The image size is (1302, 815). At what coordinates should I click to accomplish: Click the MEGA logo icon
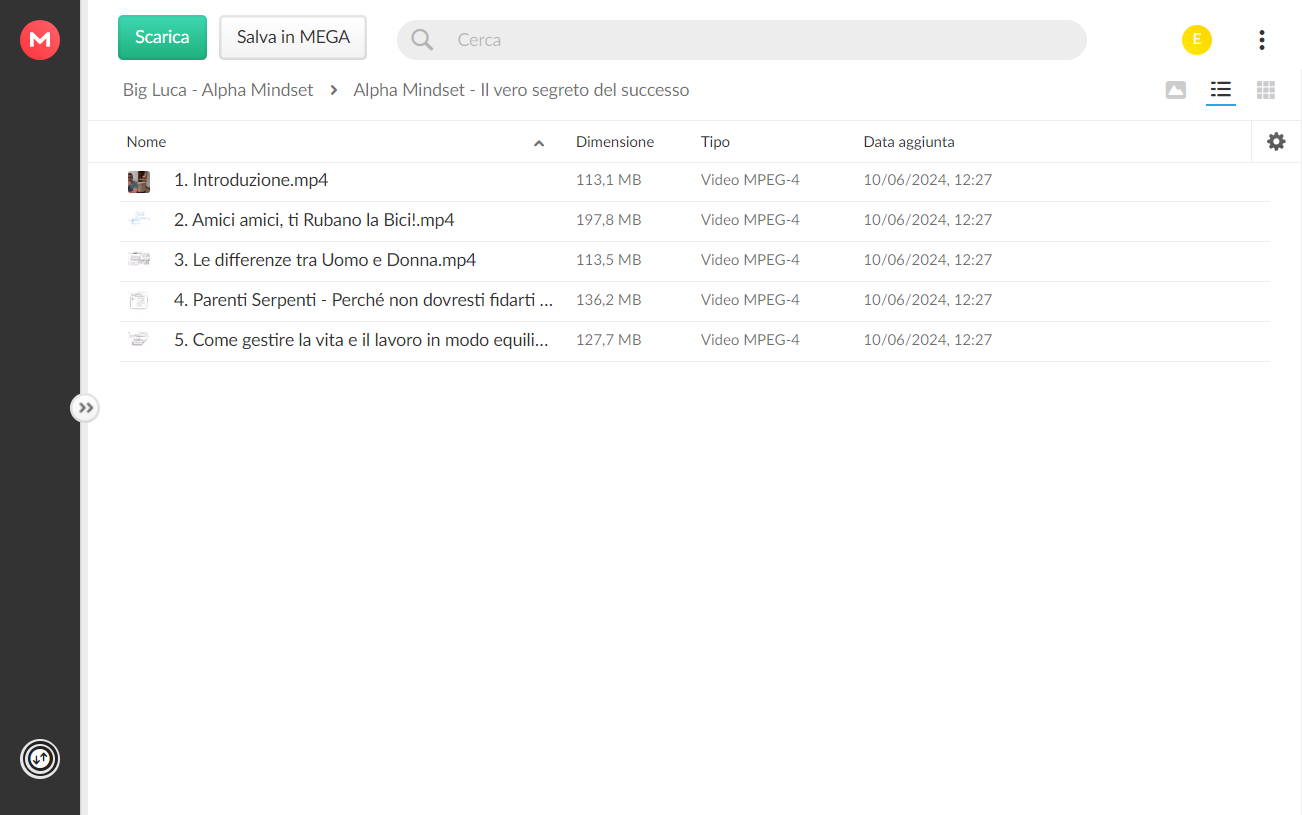[x=40, y=40]
